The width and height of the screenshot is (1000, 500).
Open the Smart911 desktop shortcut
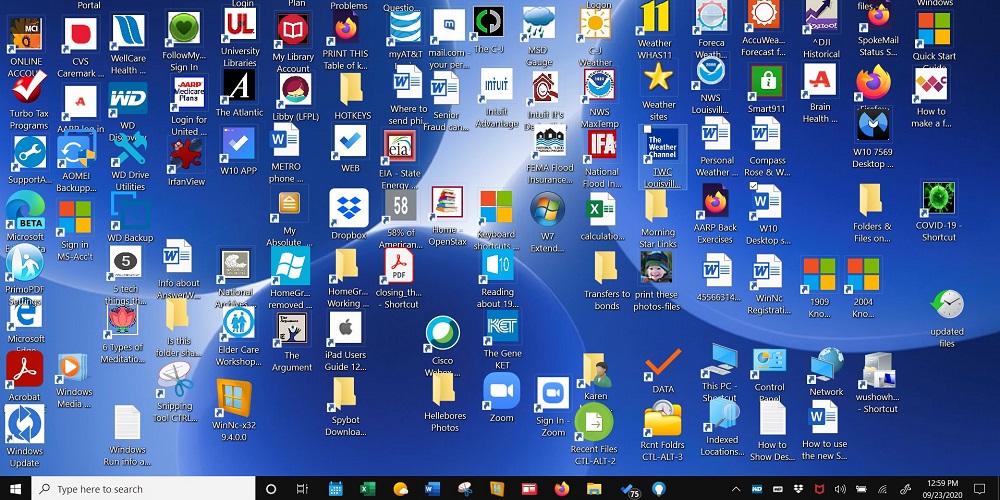(767, 82)
